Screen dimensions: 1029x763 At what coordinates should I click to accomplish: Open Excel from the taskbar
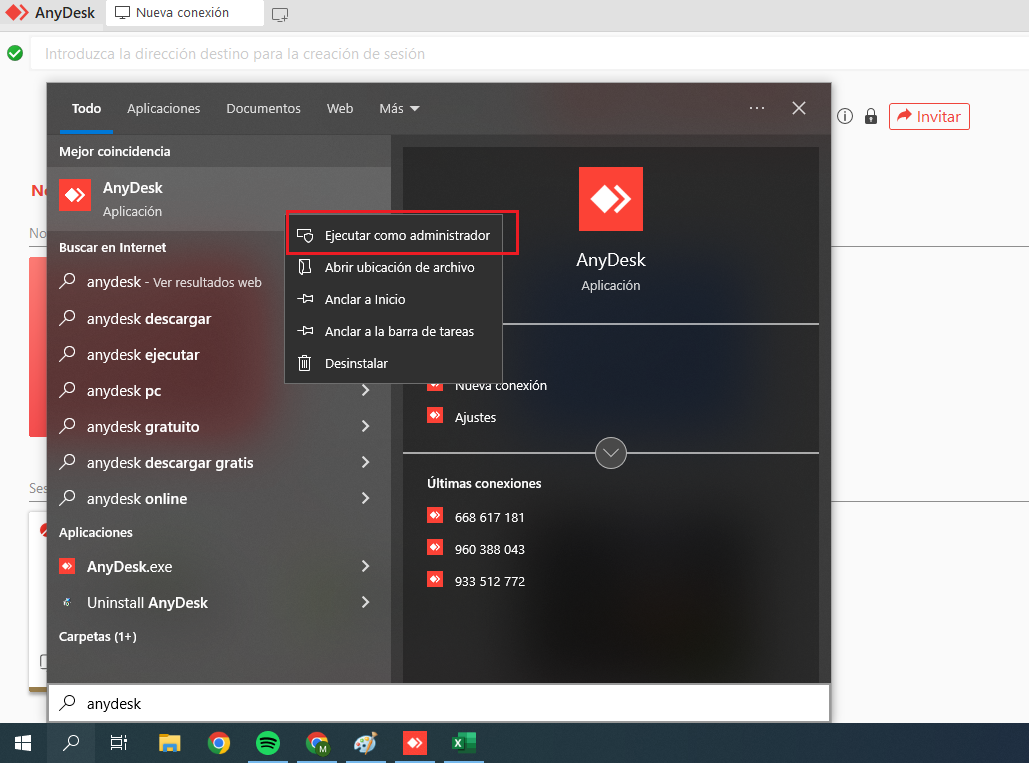click(462, 743)
